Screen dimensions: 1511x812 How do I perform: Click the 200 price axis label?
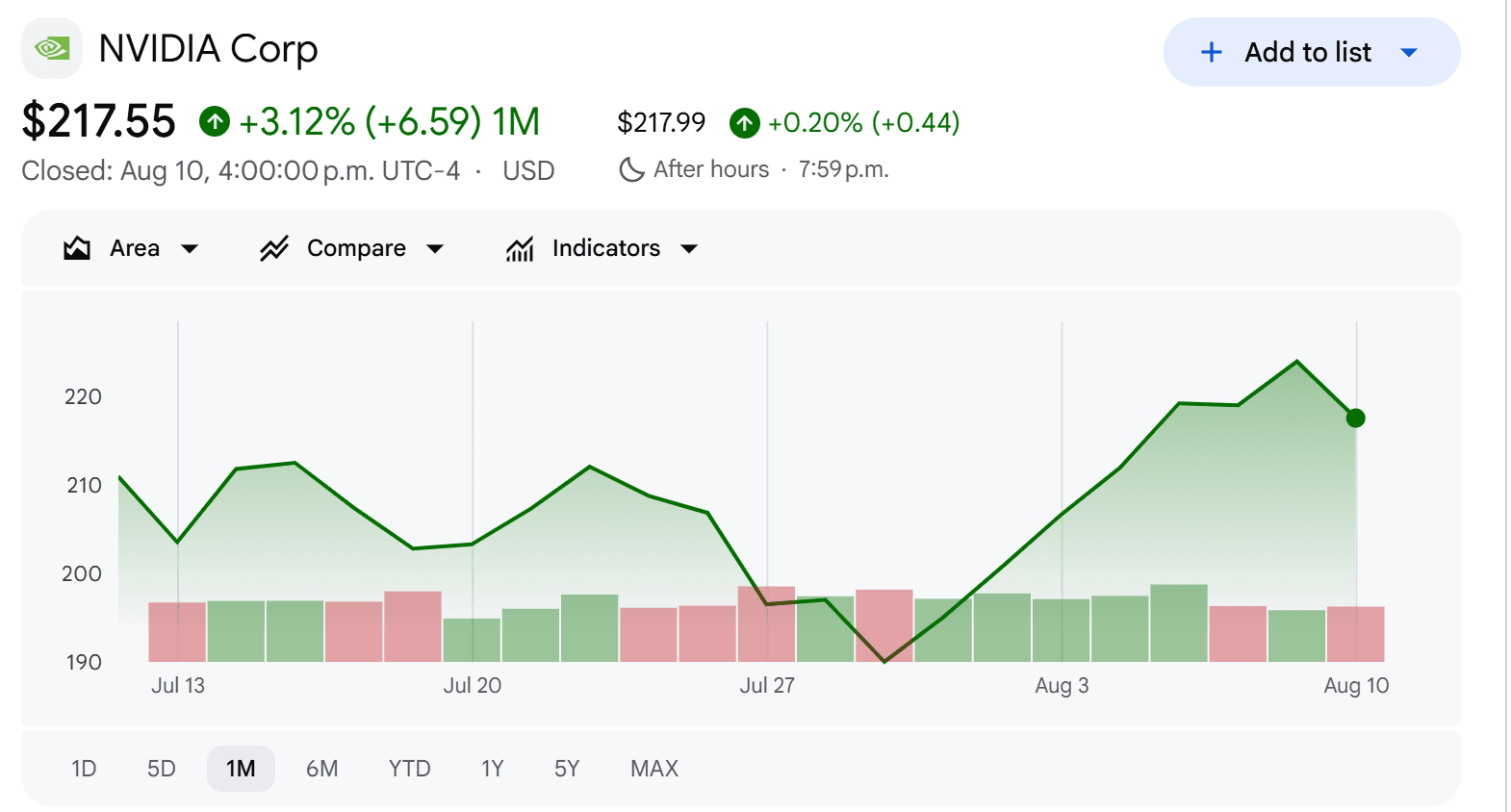[x=82, y=573]
